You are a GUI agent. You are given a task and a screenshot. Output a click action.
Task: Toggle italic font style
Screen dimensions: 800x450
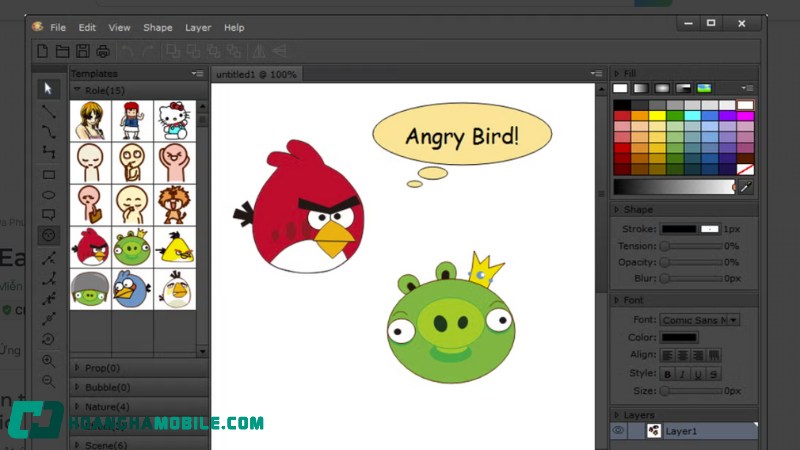coord(683,374)
